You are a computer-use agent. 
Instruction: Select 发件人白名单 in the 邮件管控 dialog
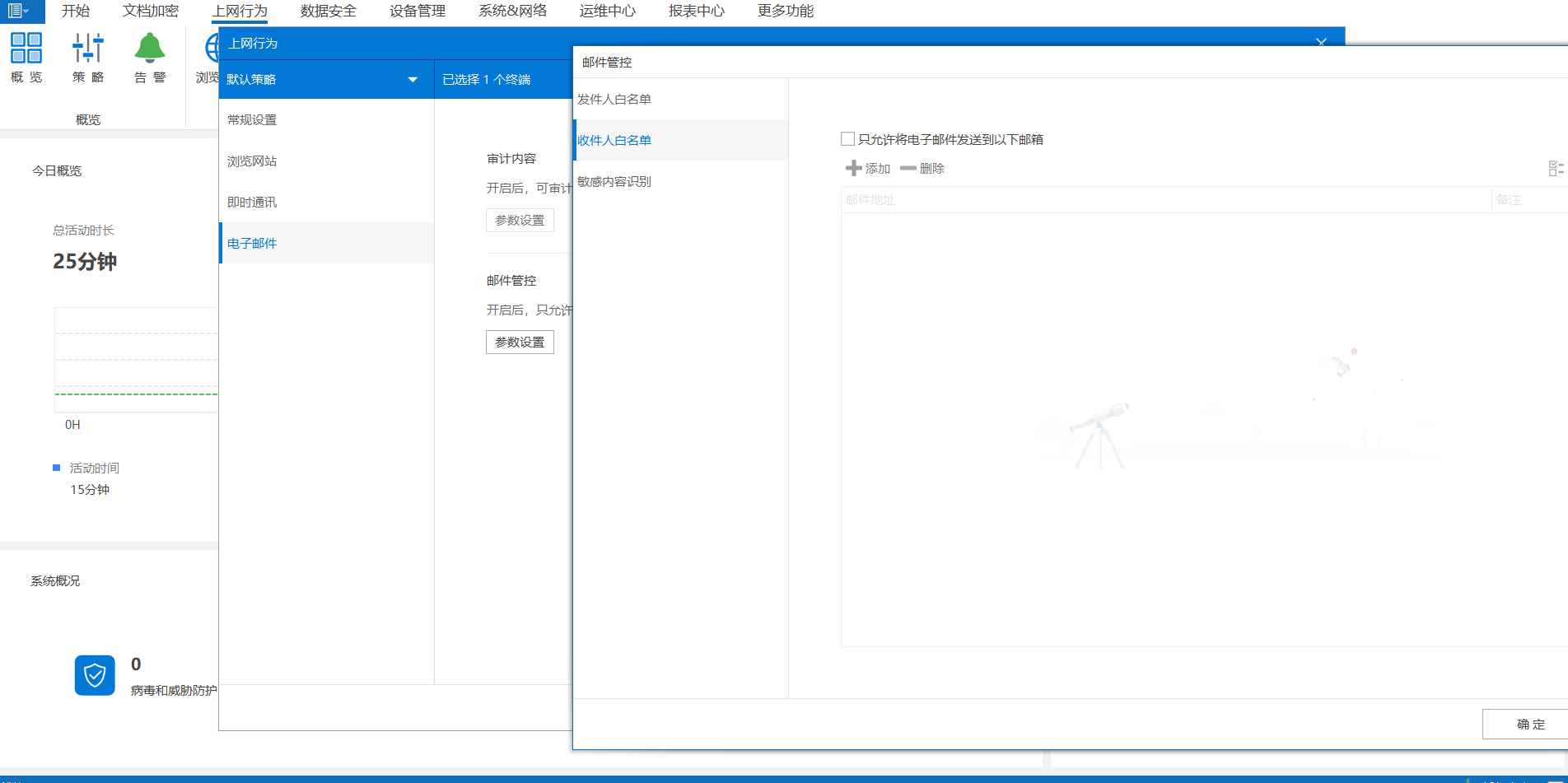point(680,99)
